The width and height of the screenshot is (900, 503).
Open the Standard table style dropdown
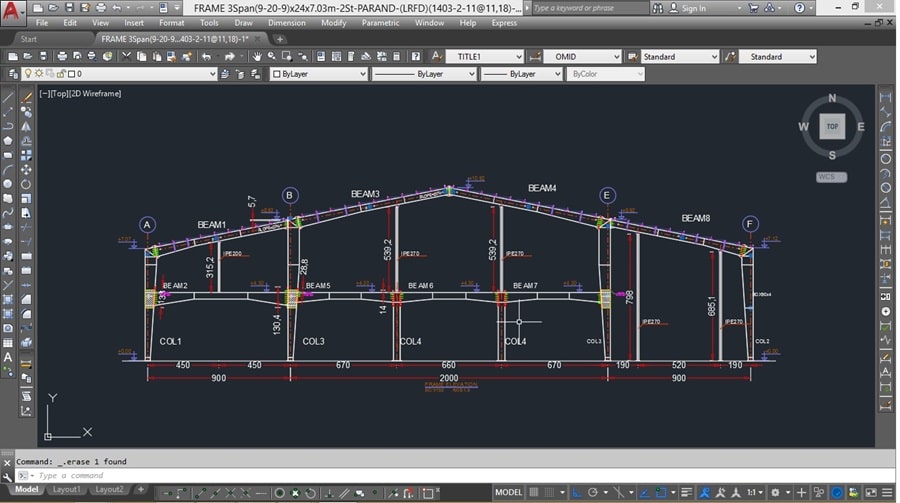point(680,56)
